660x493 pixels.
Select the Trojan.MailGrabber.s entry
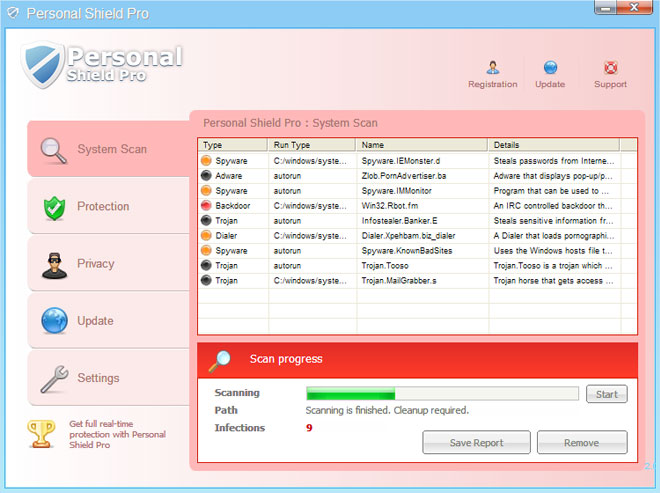[x=399, y=280]
